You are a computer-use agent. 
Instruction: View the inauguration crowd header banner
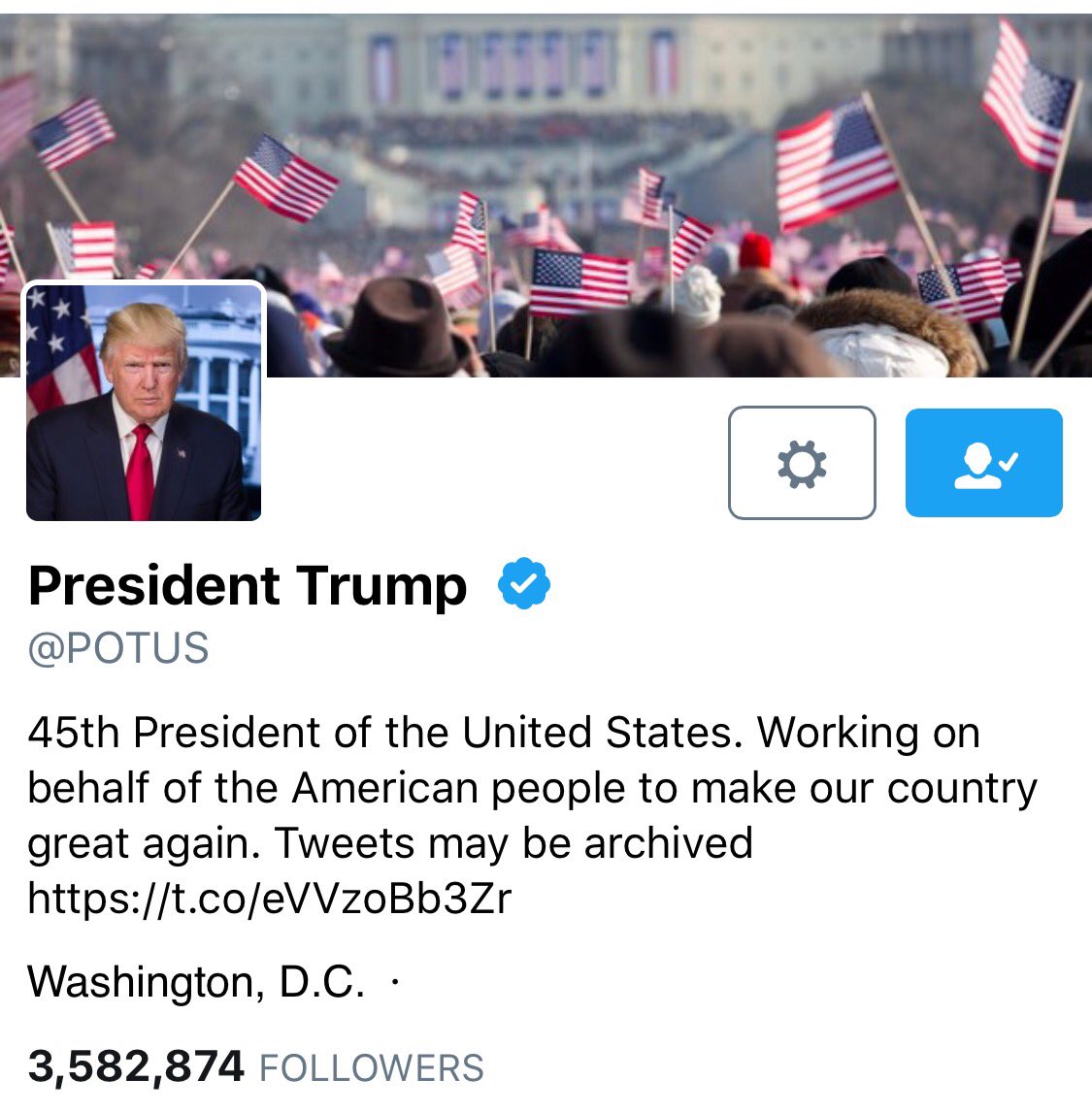[x=546, y=195]
